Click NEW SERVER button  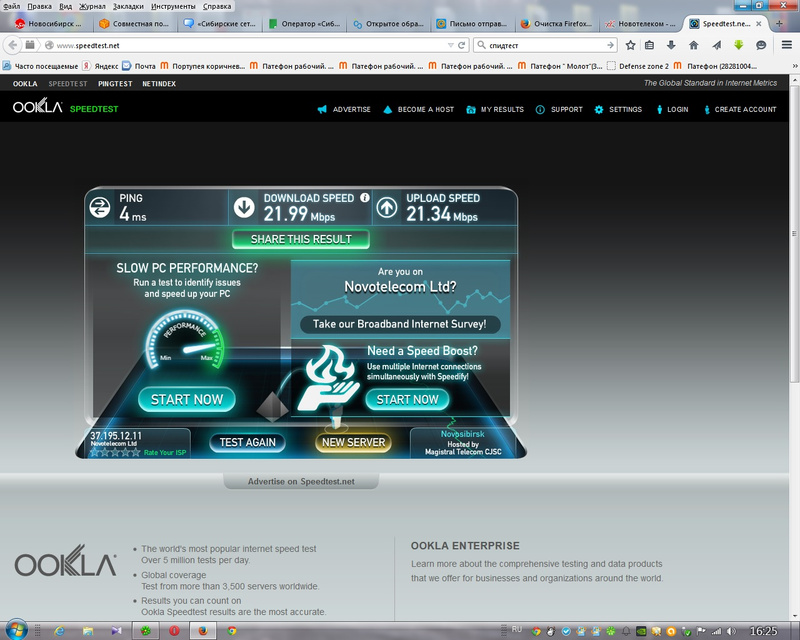pyautogui.click(x=354, y=442)
